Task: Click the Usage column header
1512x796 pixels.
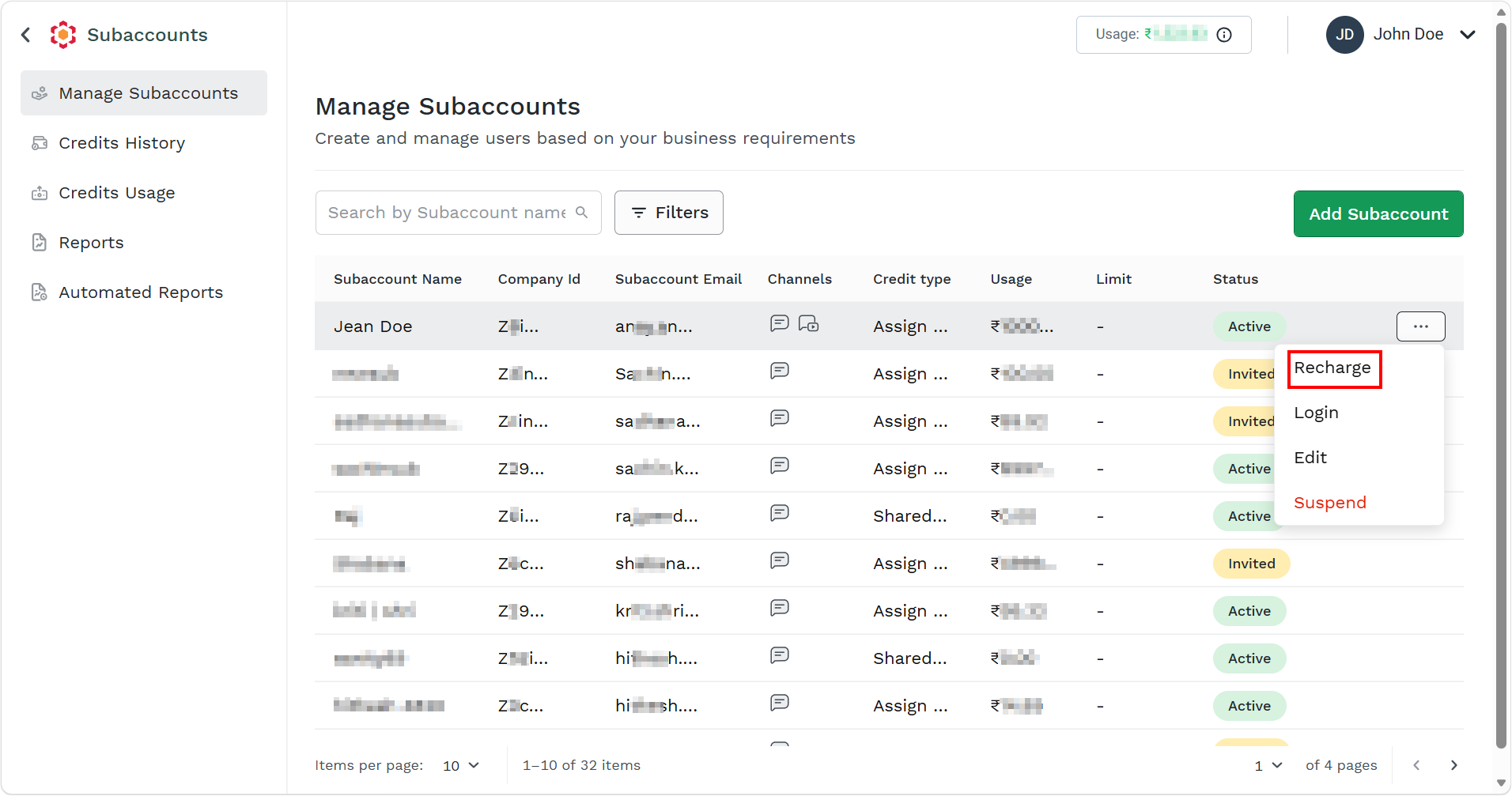Action: click(x=1011, y=279)
